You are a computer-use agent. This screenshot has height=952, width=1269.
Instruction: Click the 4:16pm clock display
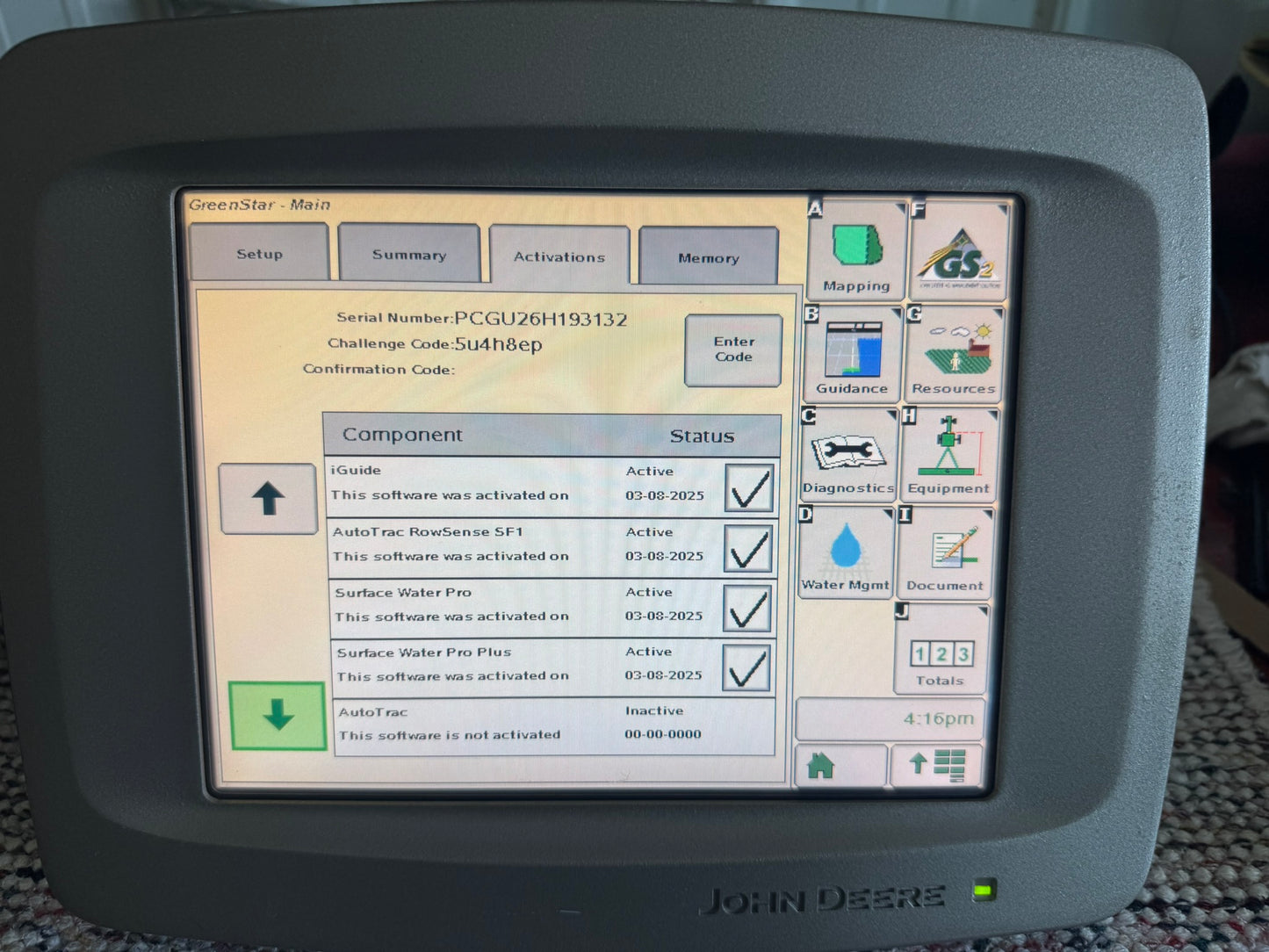tap(890, 718)
